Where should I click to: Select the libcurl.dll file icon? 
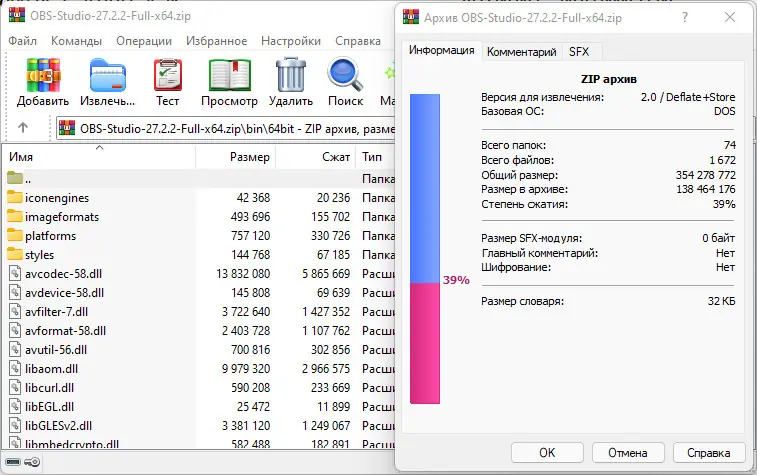15,387
